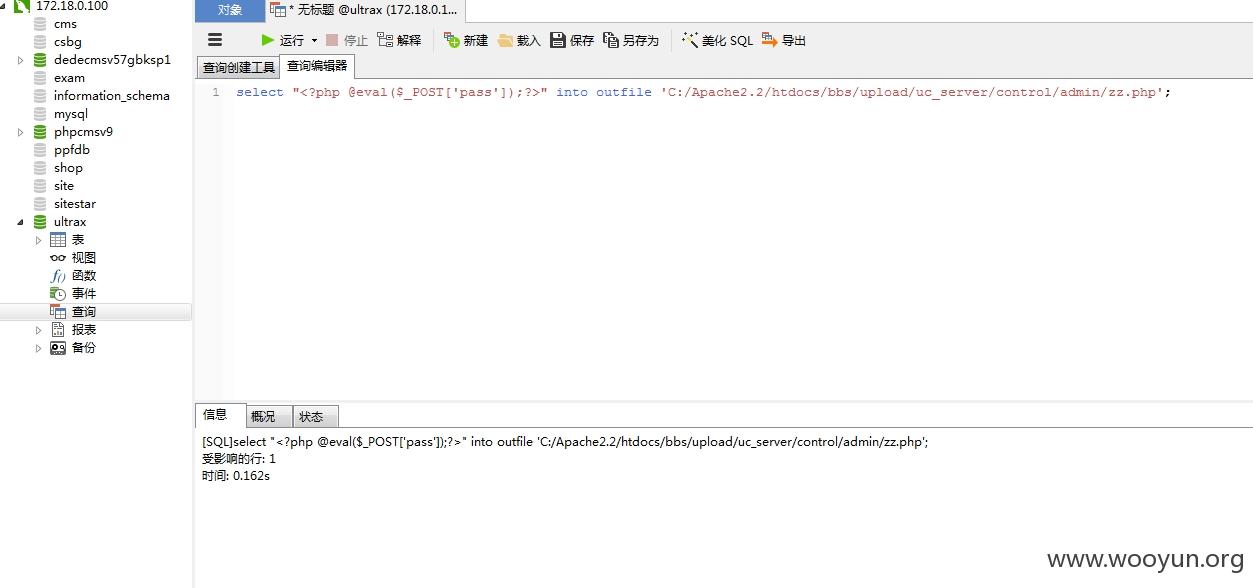Click the [SQL]select log line in 信息
The height and width of the screenshot is (588, 1253).
click(565, 442)
